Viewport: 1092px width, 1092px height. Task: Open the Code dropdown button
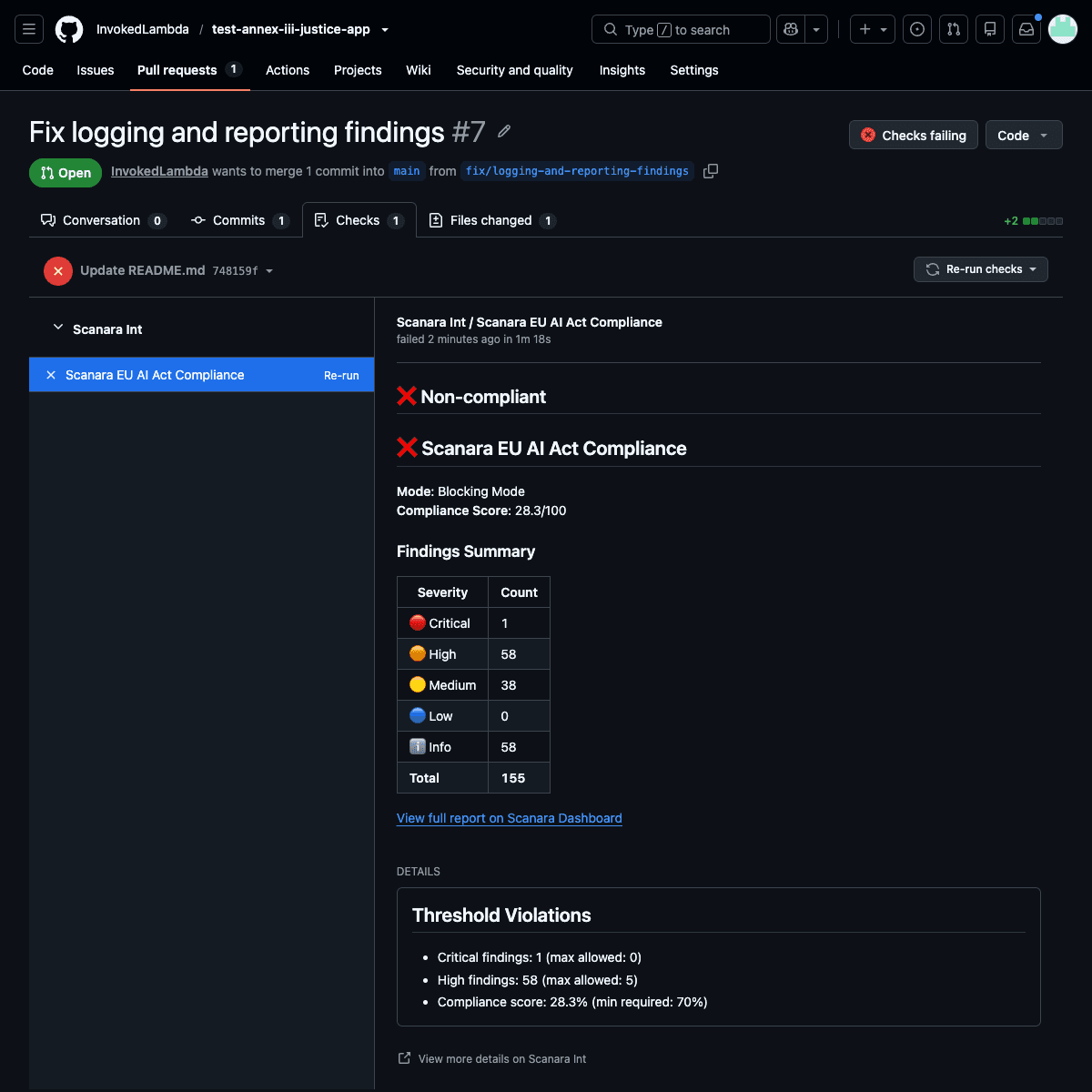coord(1024,136)
